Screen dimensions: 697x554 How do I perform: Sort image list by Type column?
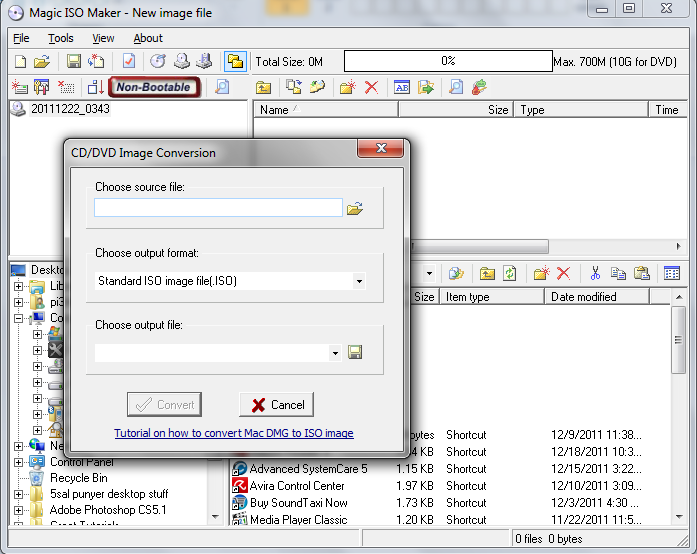[580, 109]
